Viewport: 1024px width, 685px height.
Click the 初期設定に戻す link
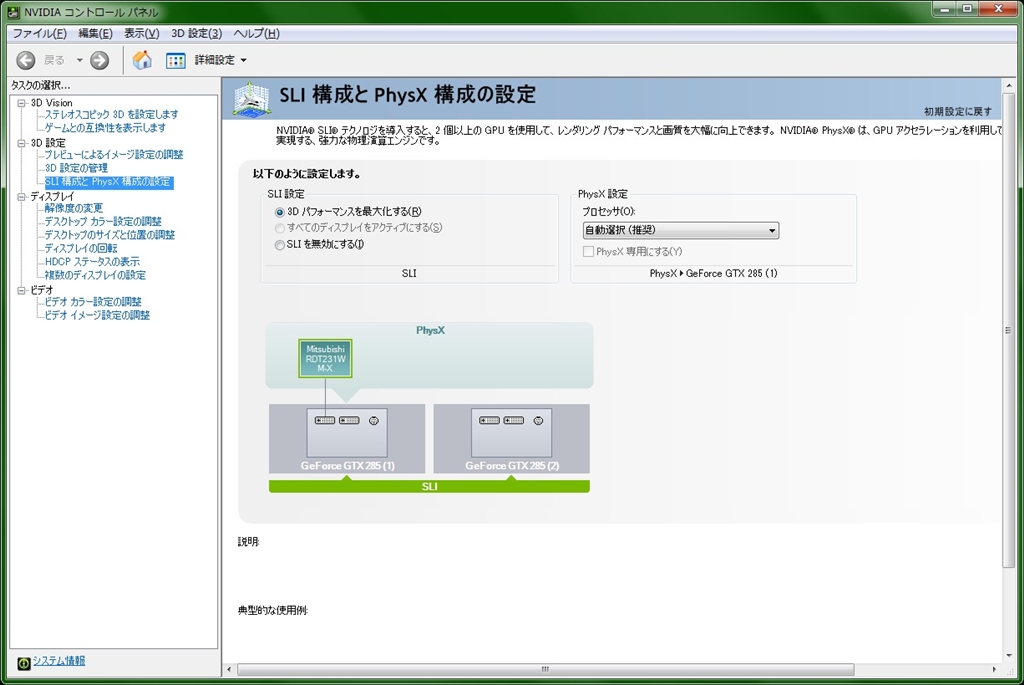point(958,112)
